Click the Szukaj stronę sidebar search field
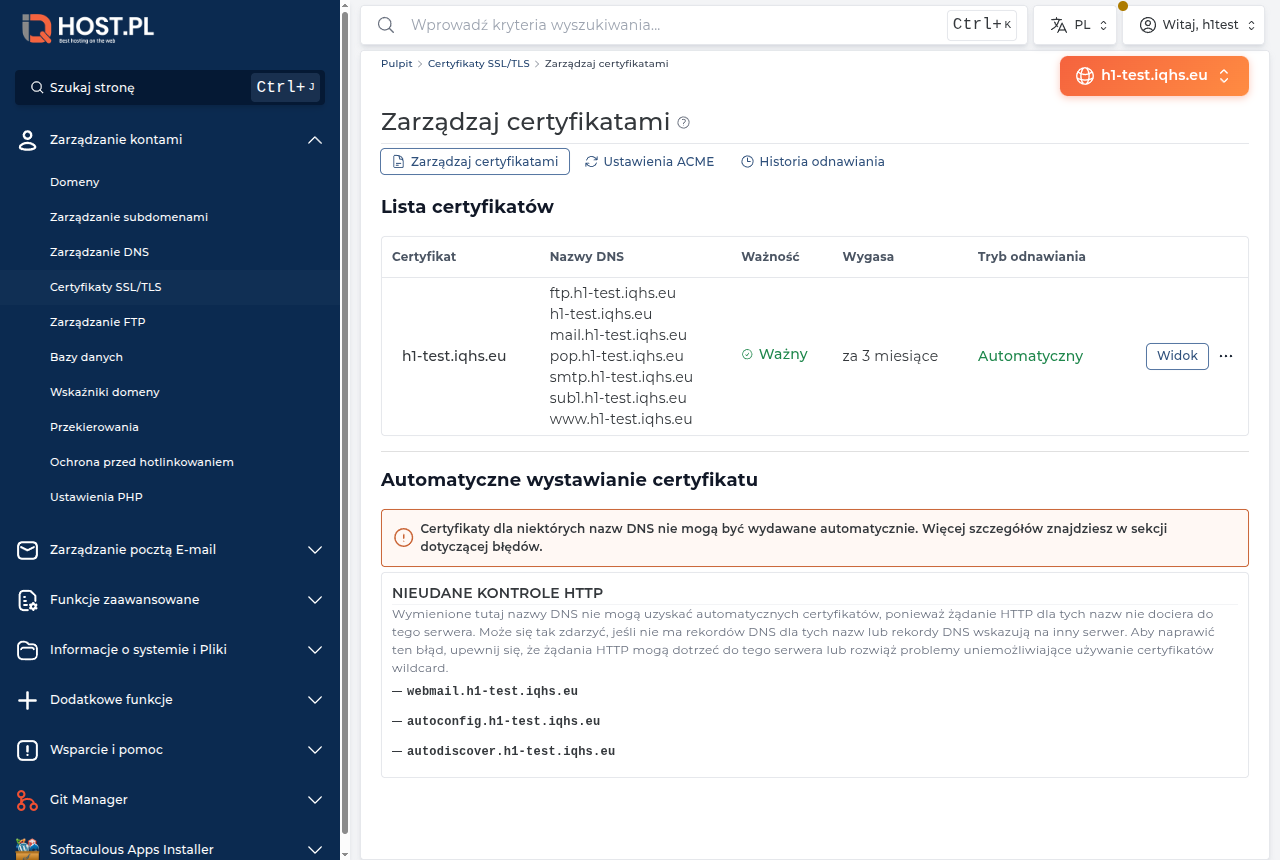1280x860 pixels. pyautogui.click(x=170, y=87)
